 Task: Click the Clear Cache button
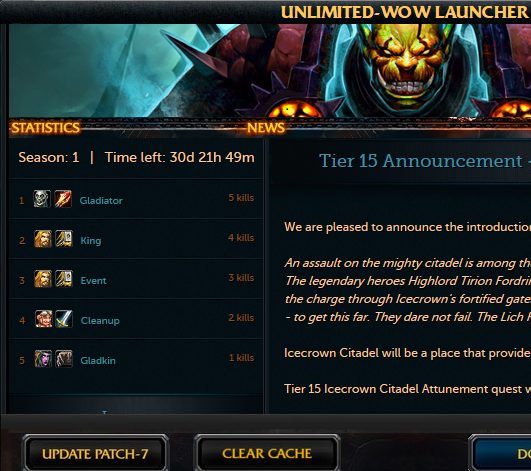click(267, 453)
